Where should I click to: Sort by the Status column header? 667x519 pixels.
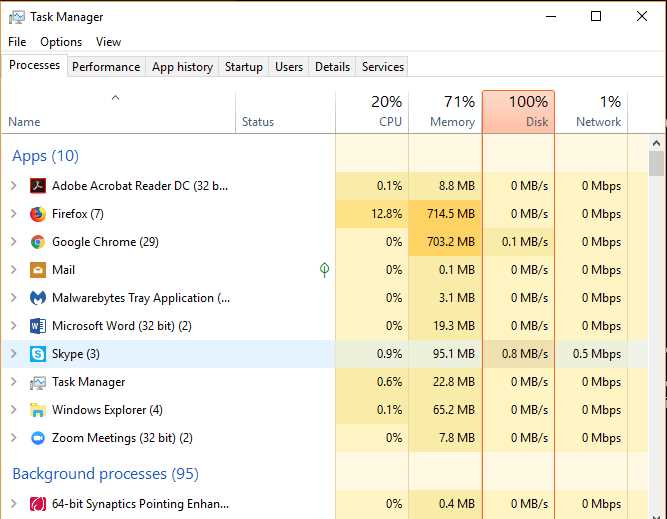(x=285, y=112)
